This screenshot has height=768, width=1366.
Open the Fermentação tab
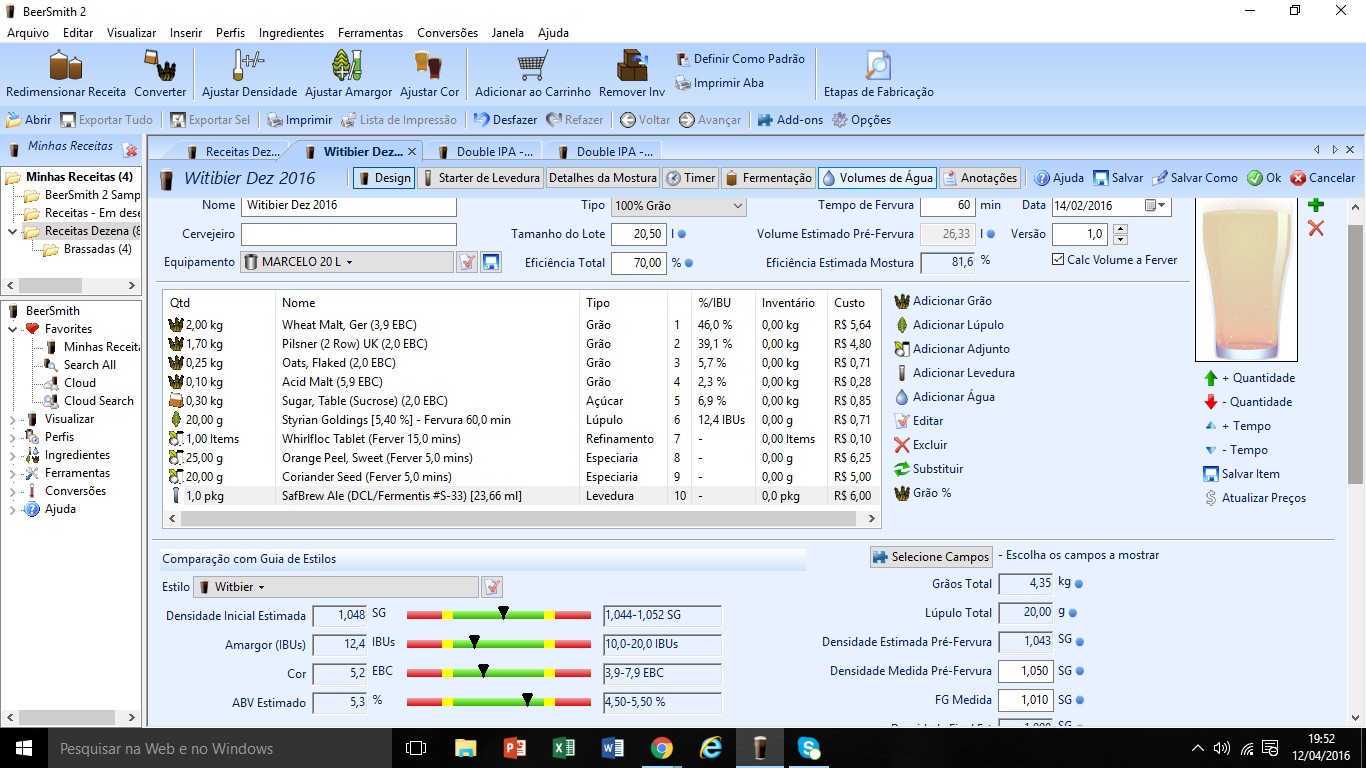768,178
